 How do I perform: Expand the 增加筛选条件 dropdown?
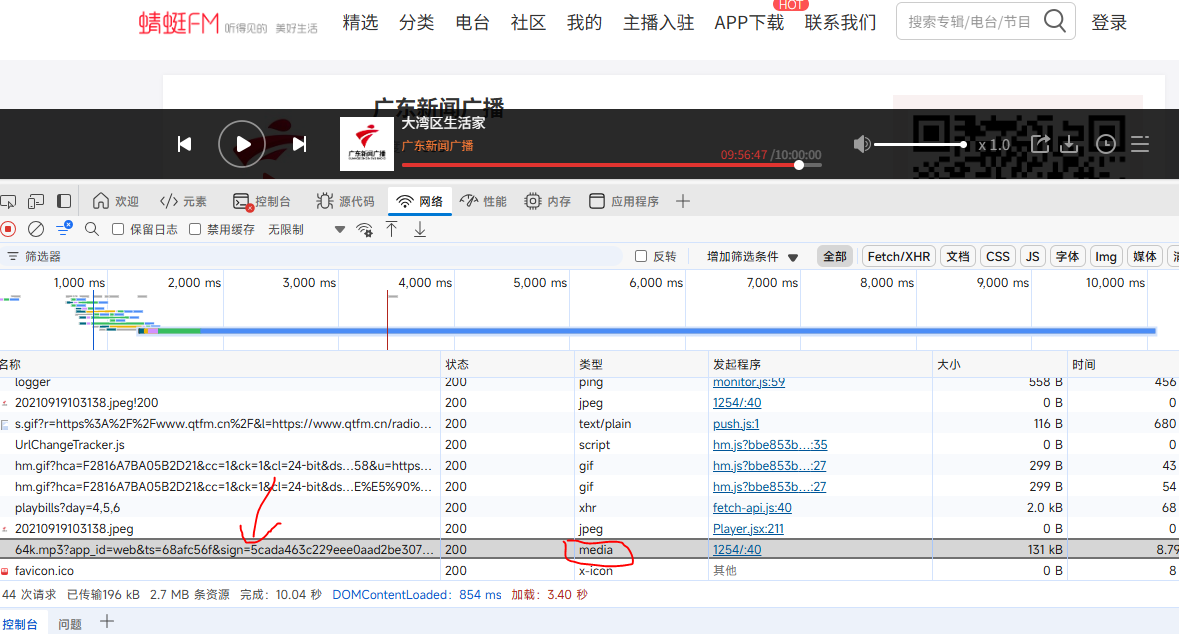[752, 257]
